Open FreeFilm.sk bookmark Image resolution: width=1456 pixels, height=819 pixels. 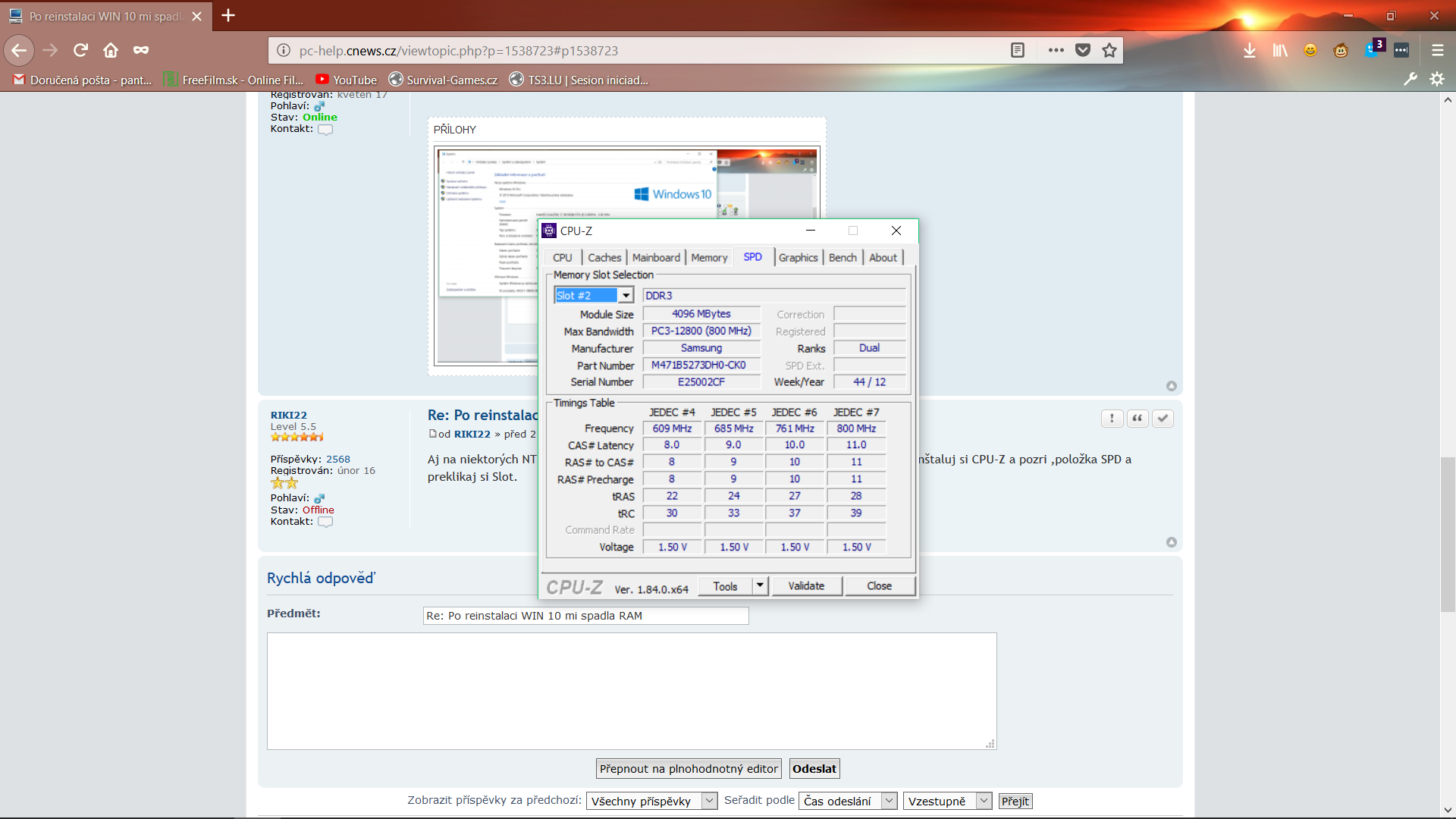click(x=234, y=80)
